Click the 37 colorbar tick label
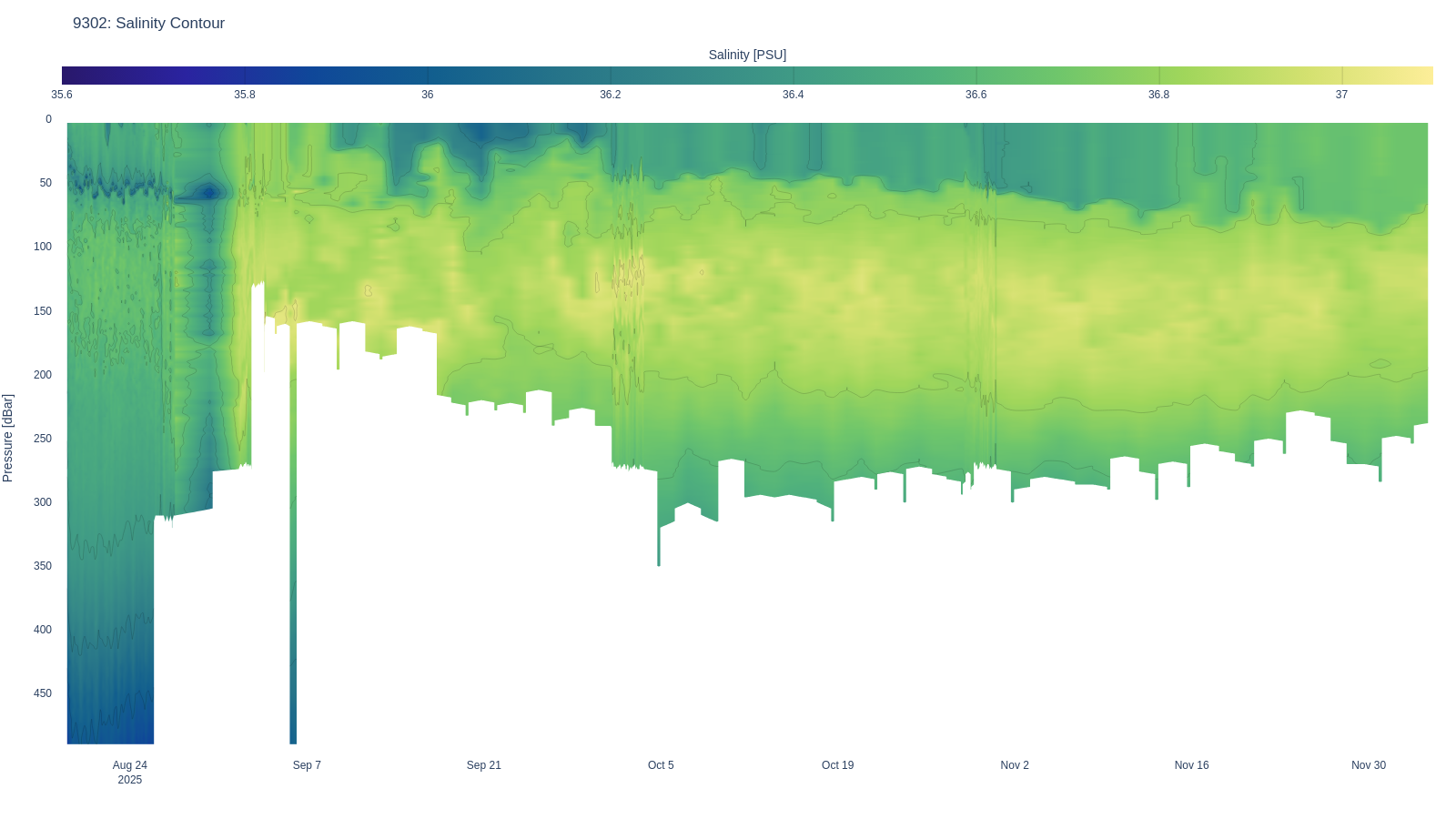 (1341, 95)
